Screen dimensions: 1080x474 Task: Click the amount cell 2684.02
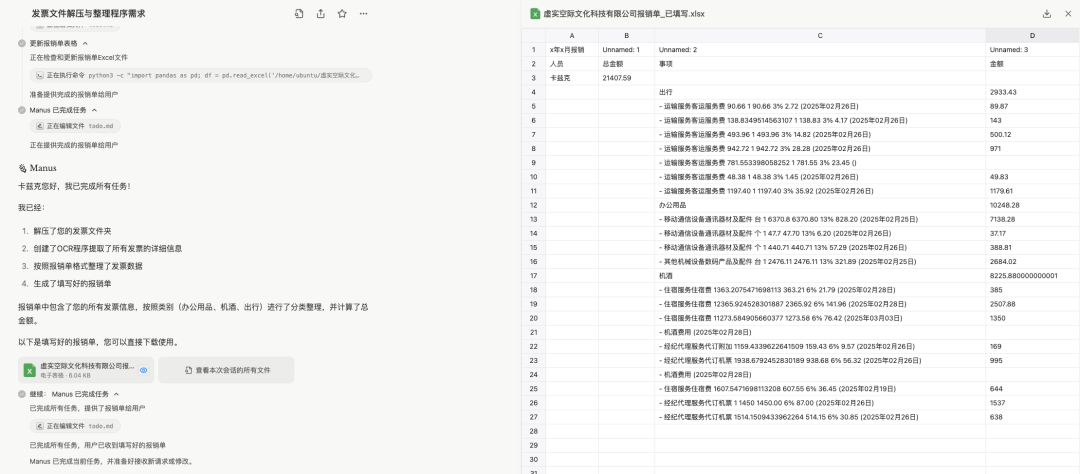pyautogui.click(x=1032, y=262)
